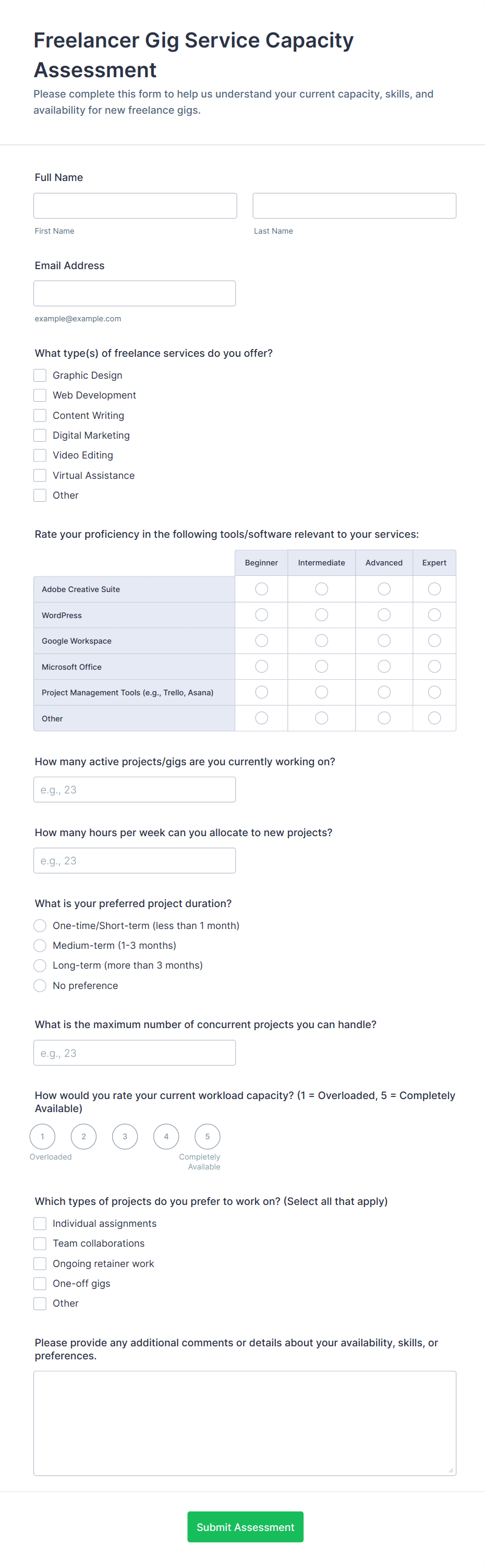The image size is (485, 1568).
Task: Mark WordPress proficiency as Intermediate
Action: 321,616
